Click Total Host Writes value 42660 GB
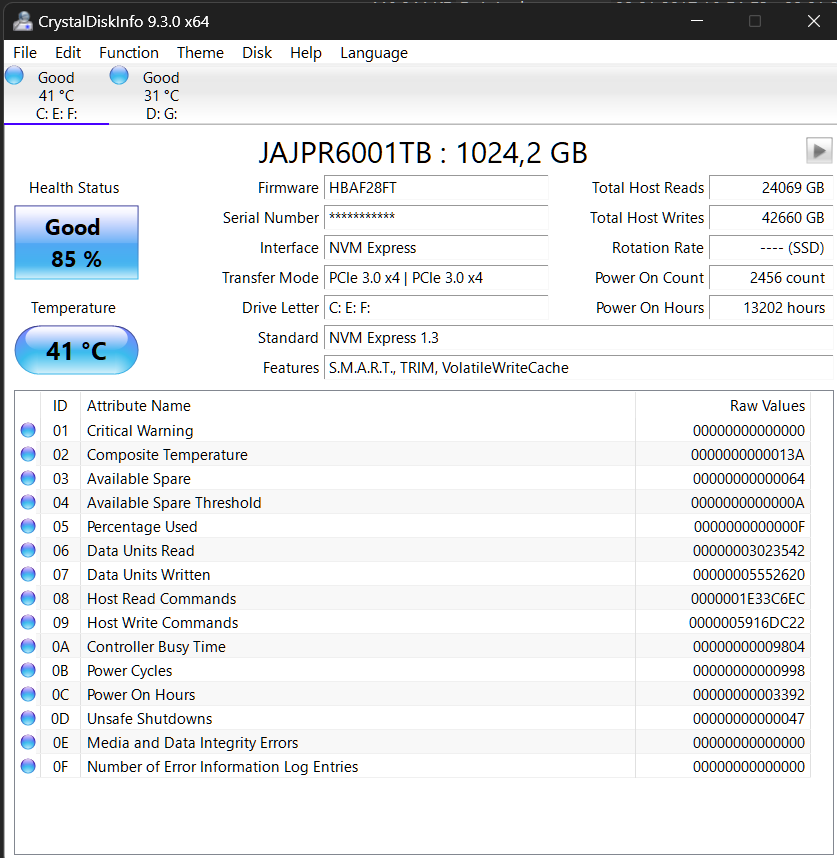Screen dimensions: 837x858 (771, 218)
